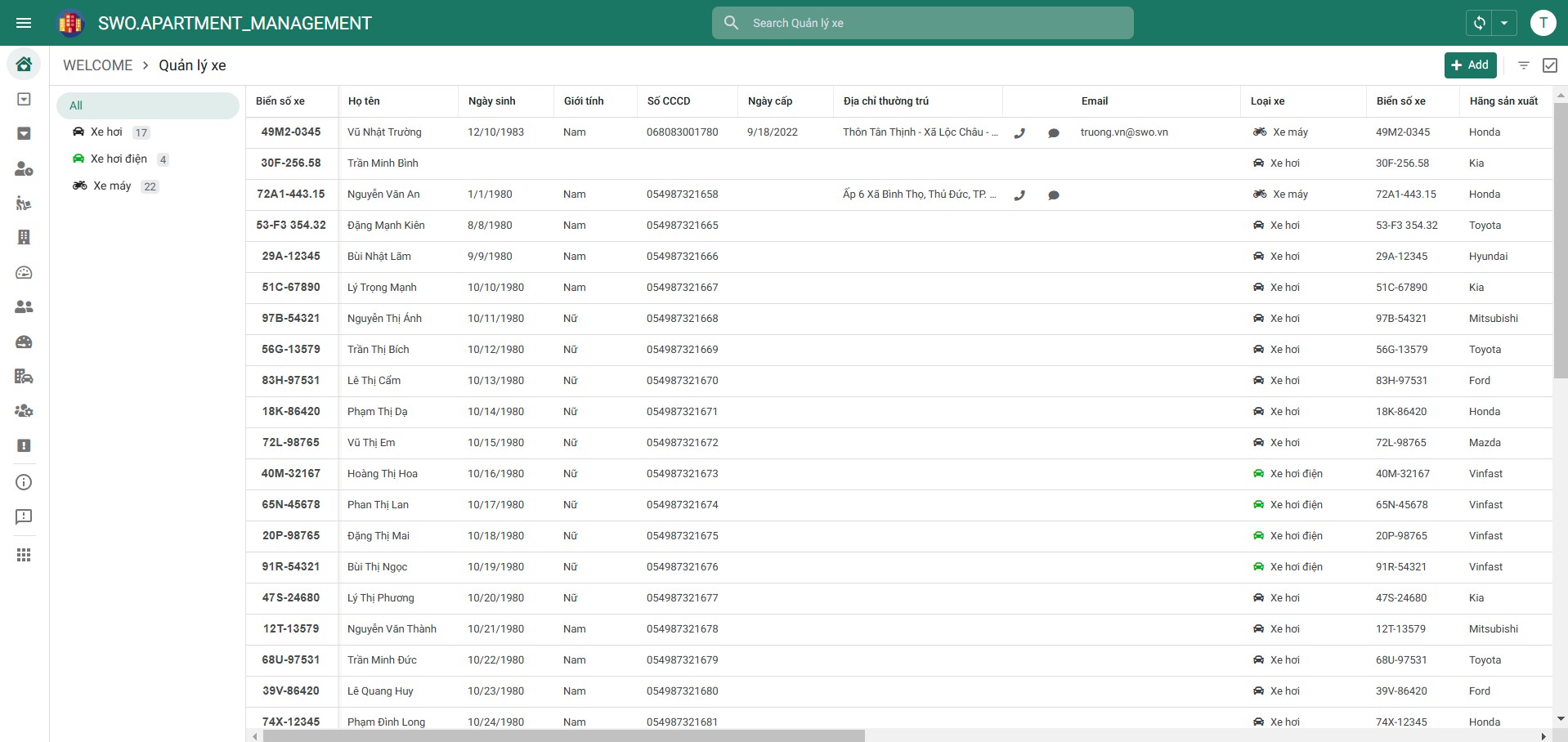
Task: Sort by Email column header
Action: (1095, 101)
